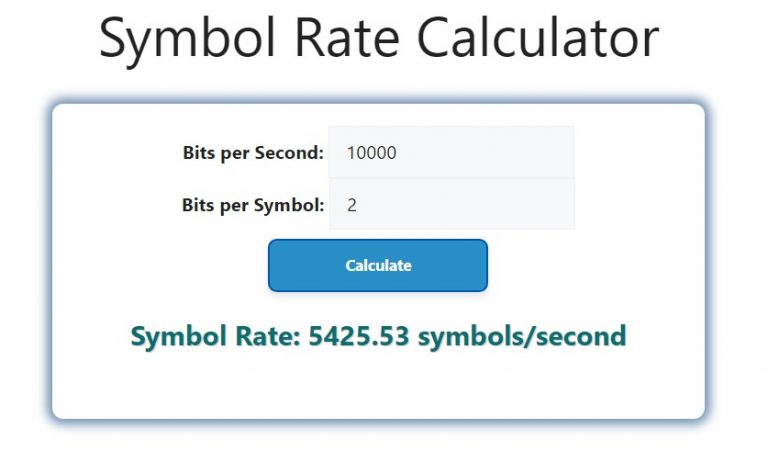
Task: Click blank card area left of Calculate
Action: pos(162,265)
